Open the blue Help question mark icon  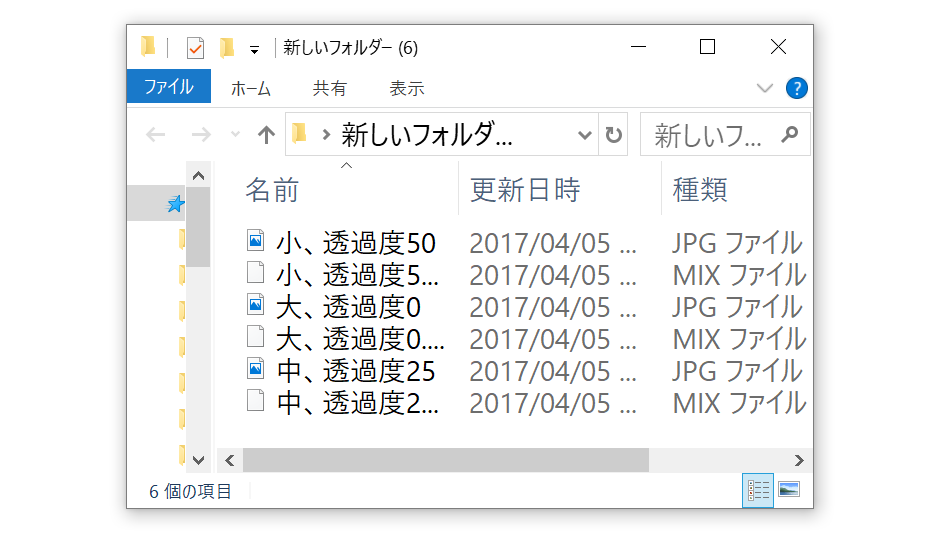click(x=796, y=88)
